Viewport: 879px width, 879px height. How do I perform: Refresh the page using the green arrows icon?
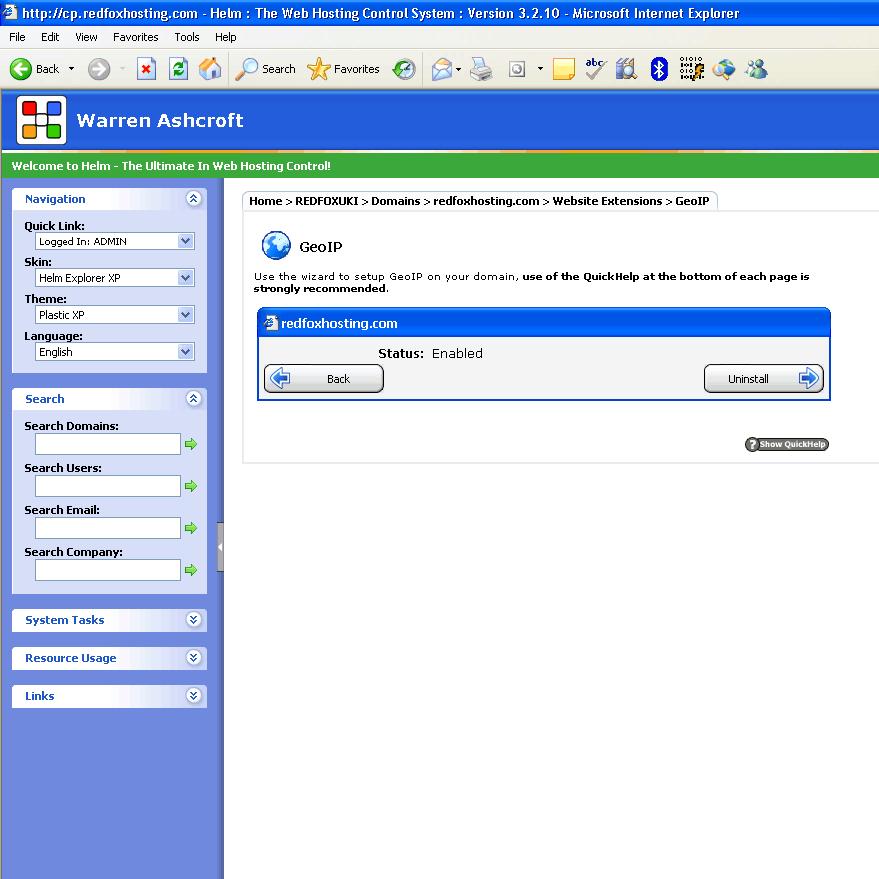(178, 69)
